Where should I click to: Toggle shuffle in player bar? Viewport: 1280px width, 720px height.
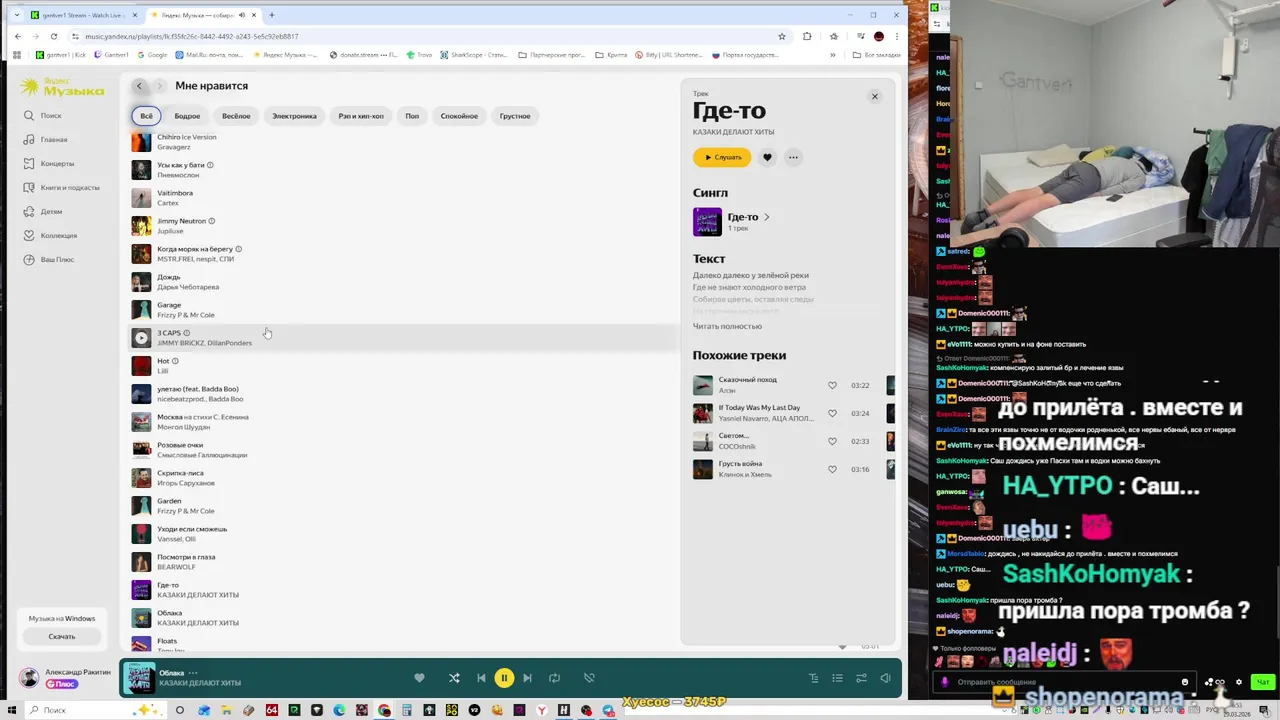pyautogui.click(x=454, y=678)
